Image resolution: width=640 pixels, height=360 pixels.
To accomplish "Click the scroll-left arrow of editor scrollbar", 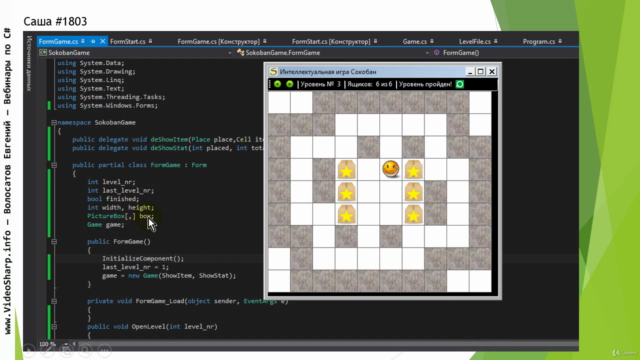I will pos(74,344).
